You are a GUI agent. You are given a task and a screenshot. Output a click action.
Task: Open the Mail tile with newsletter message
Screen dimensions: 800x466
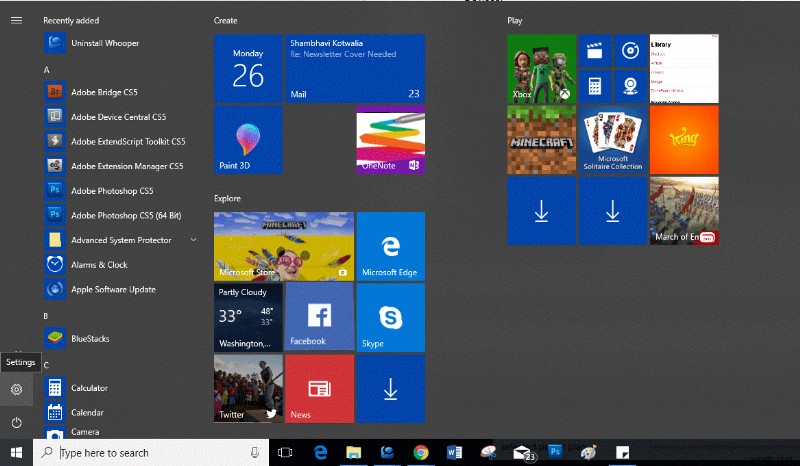coord(354,68)
